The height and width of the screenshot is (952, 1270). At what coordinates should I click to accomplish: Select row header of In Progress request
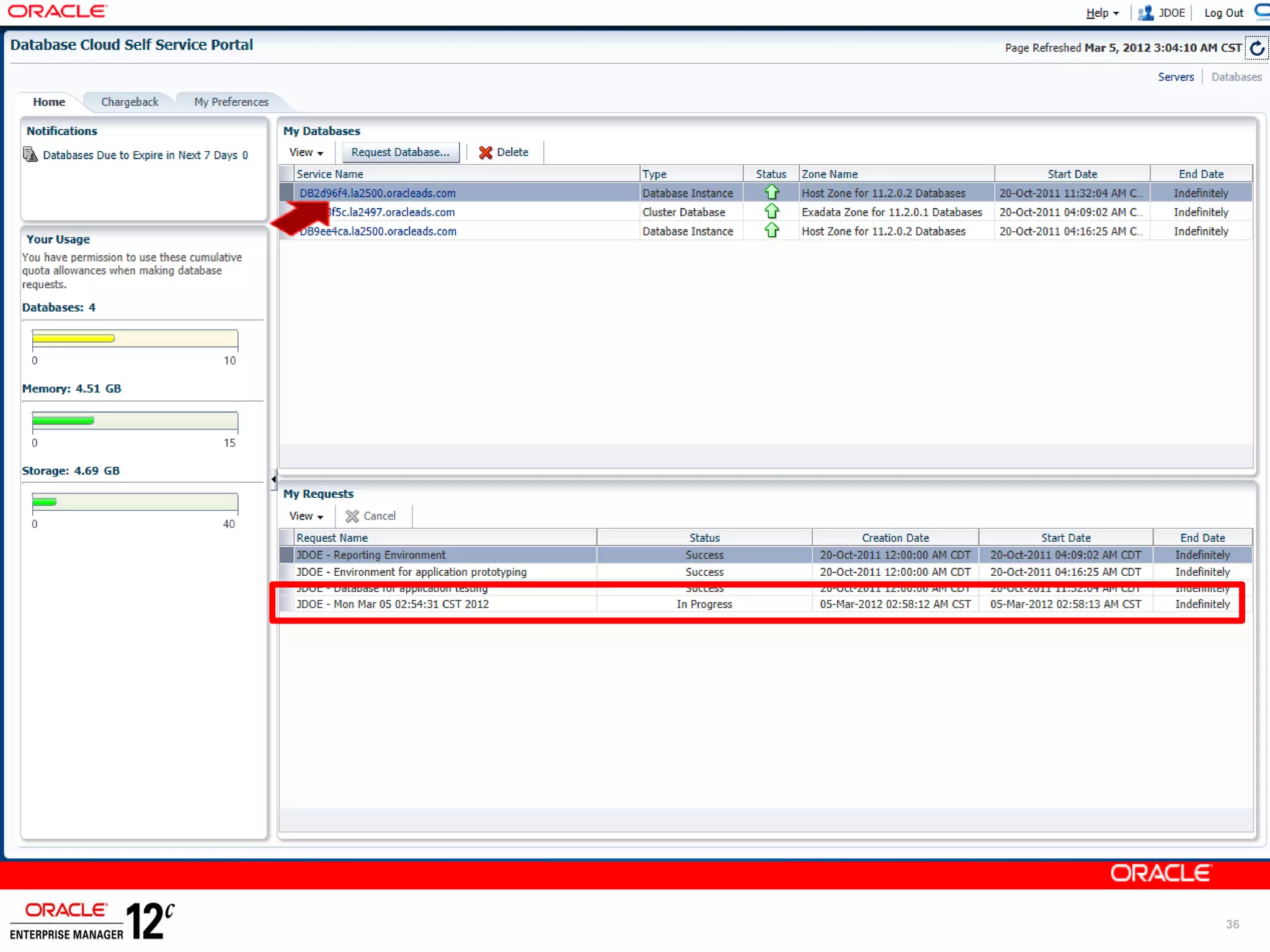tap(286, 604)
